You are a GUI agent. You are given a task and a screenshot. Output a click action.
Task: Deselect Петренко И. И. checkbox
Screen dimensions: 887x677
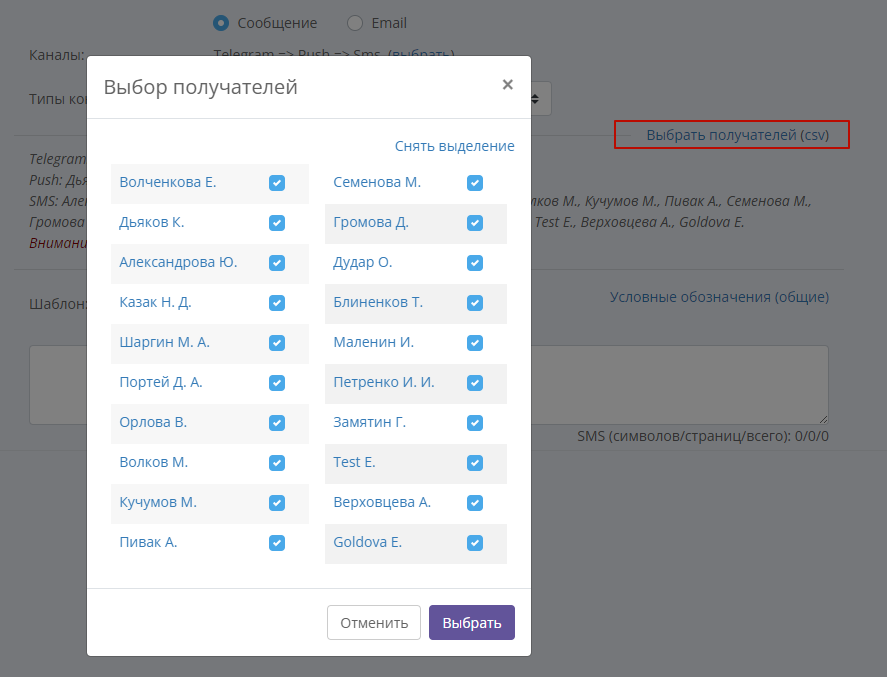[x=475, y=382]
